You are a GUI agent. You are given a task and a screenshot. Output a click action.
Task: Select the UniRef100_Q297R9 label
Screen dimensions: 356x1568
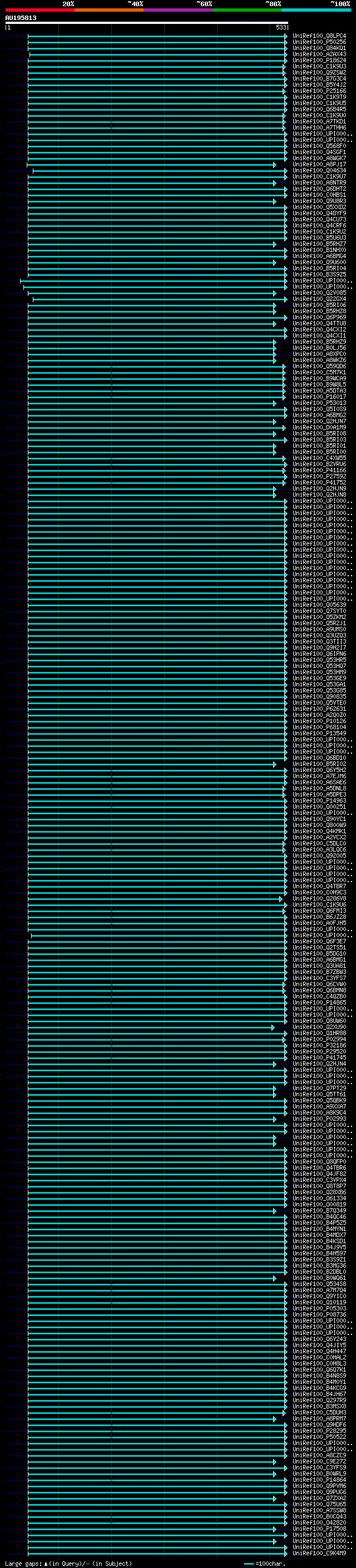pyautogui.click(x=319, y=1400)
